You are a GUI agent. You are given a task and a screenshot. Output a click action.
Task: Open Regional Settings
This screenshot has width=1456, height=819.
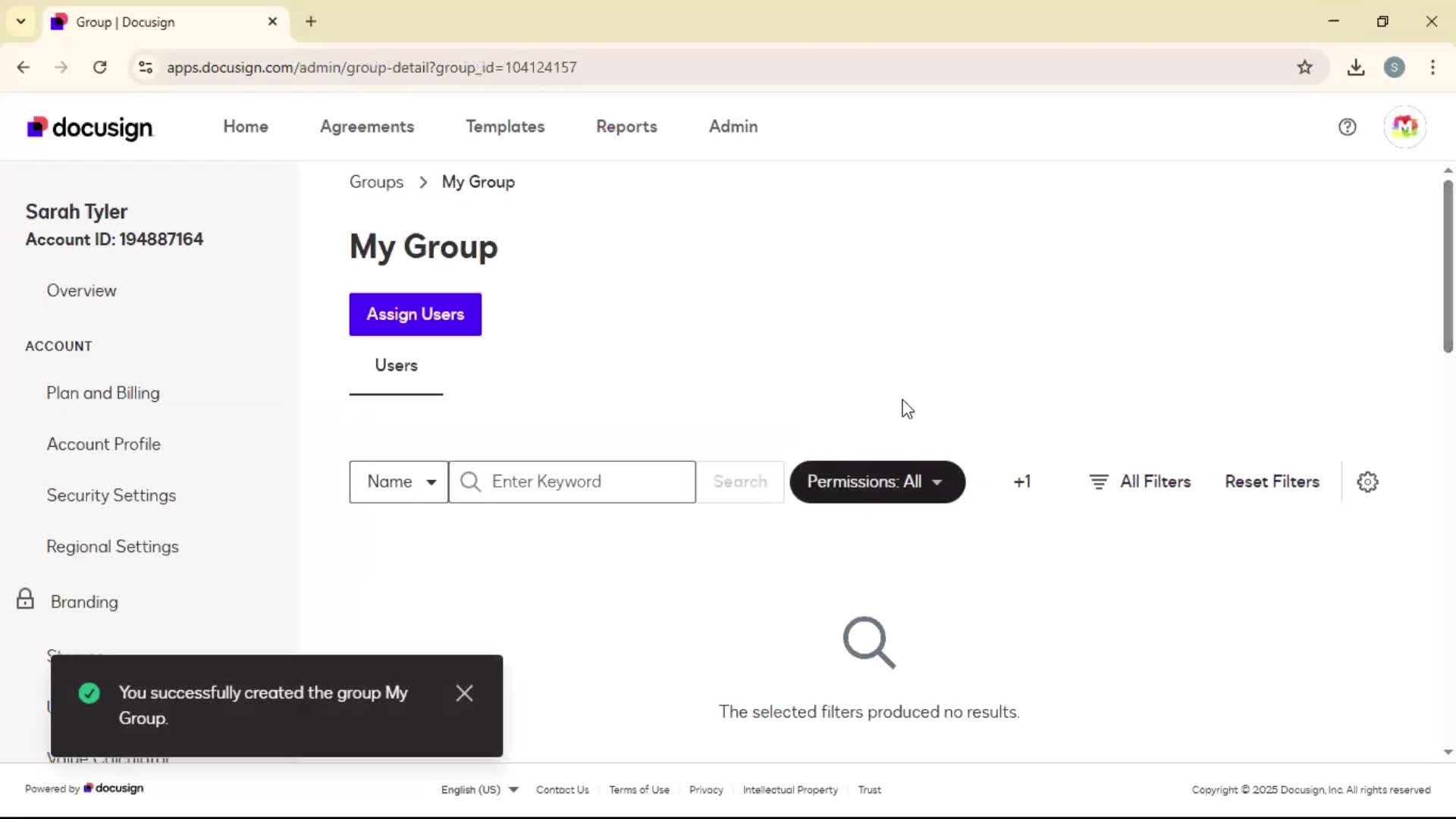point(112,547)
